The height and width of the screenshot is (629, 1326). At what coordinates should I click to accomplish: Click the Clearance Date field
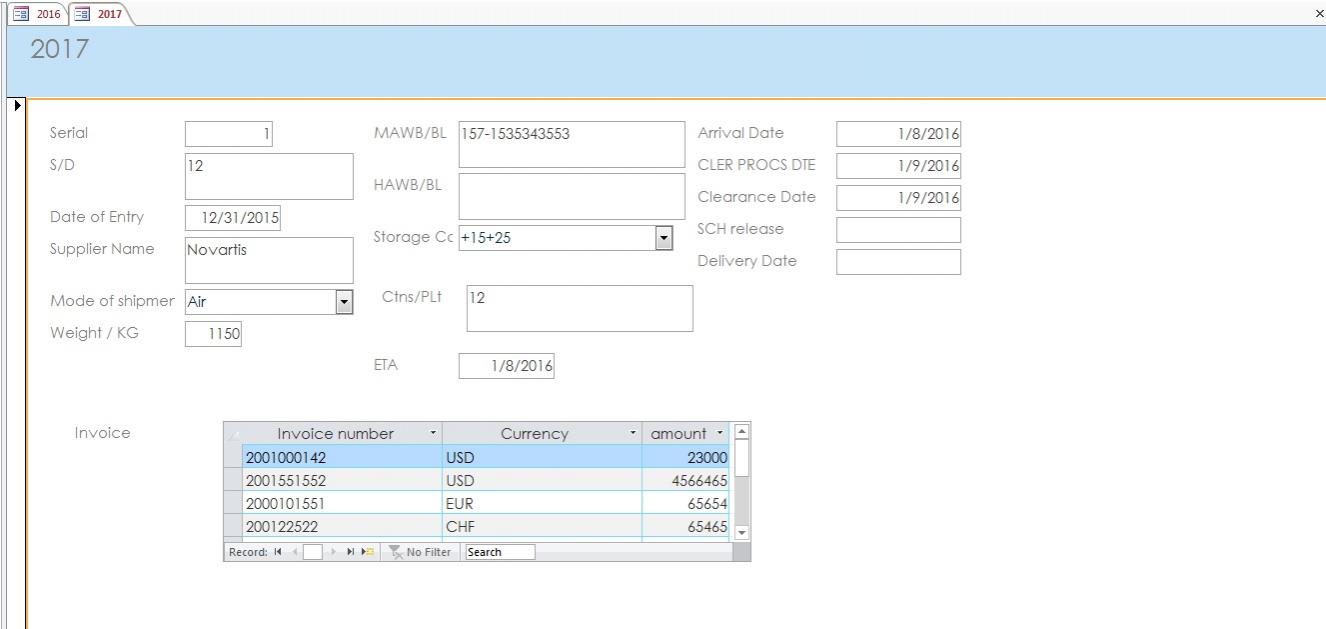click(x=898, y=198)
